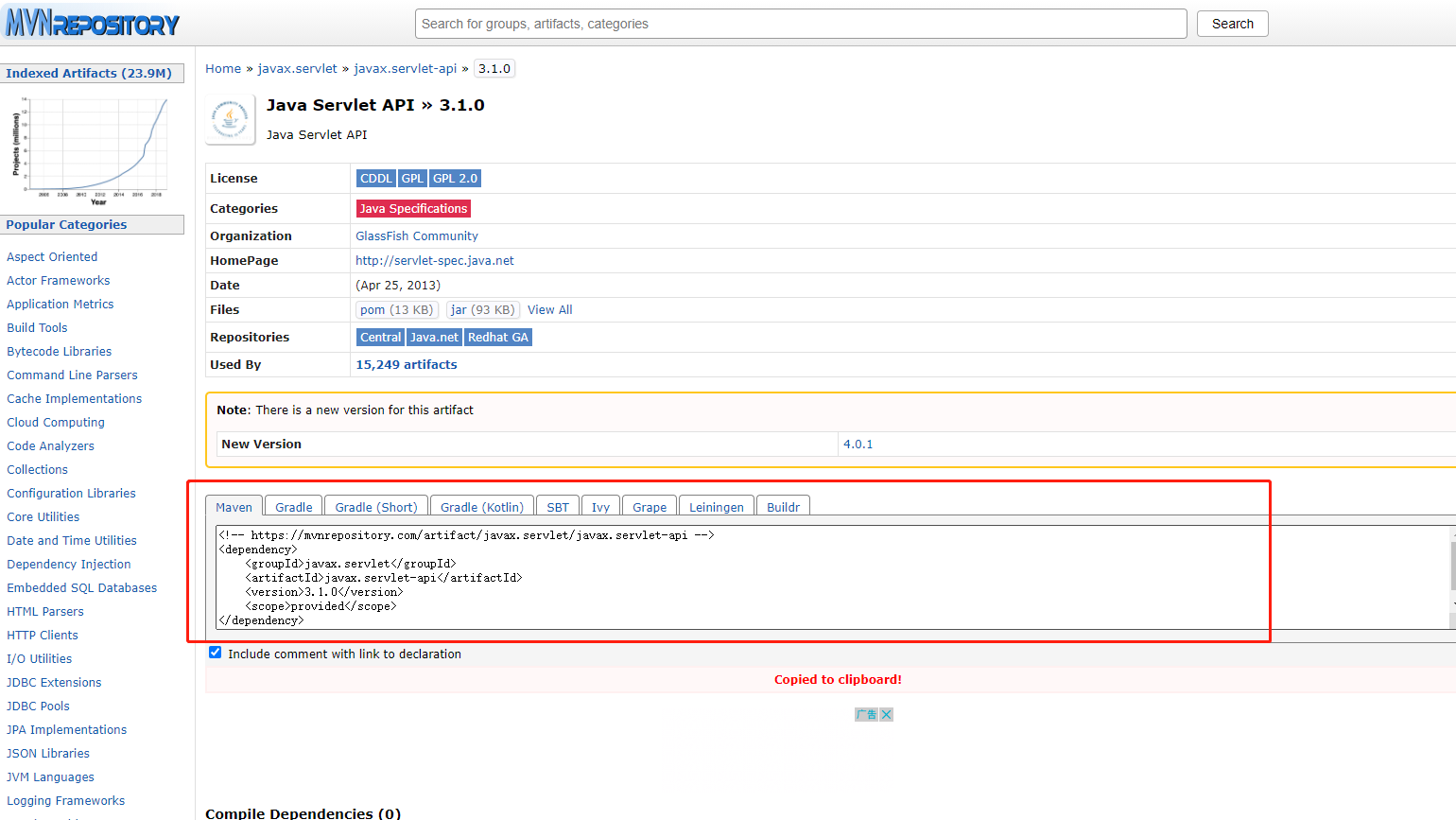Image resolution: width=1456 pixels, height=820 pixels.
Task: Open the javax.servlet-api breadcrumb link
Action: tap(405, 68)
